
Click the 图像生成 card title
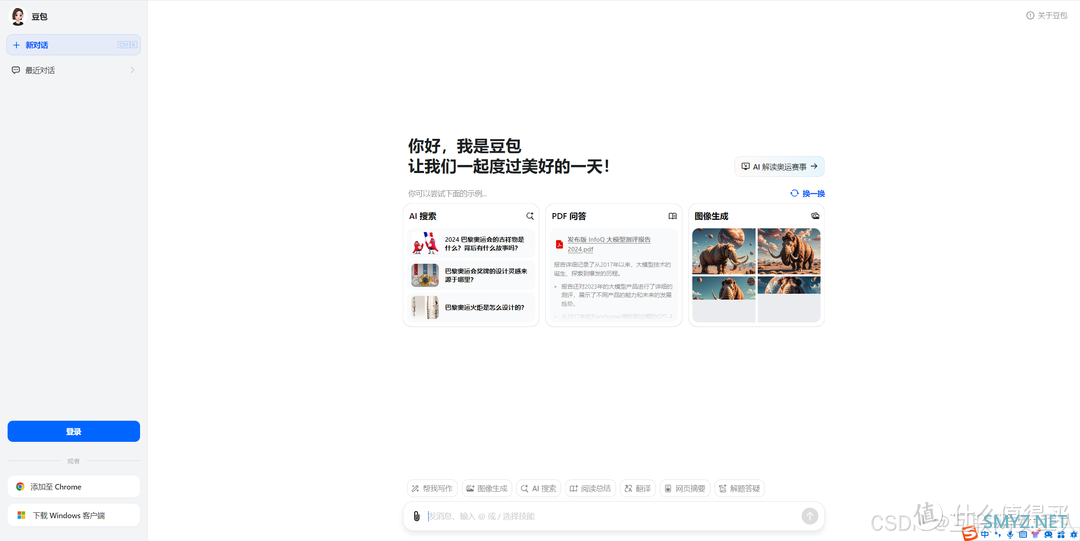tap(711, 216)
